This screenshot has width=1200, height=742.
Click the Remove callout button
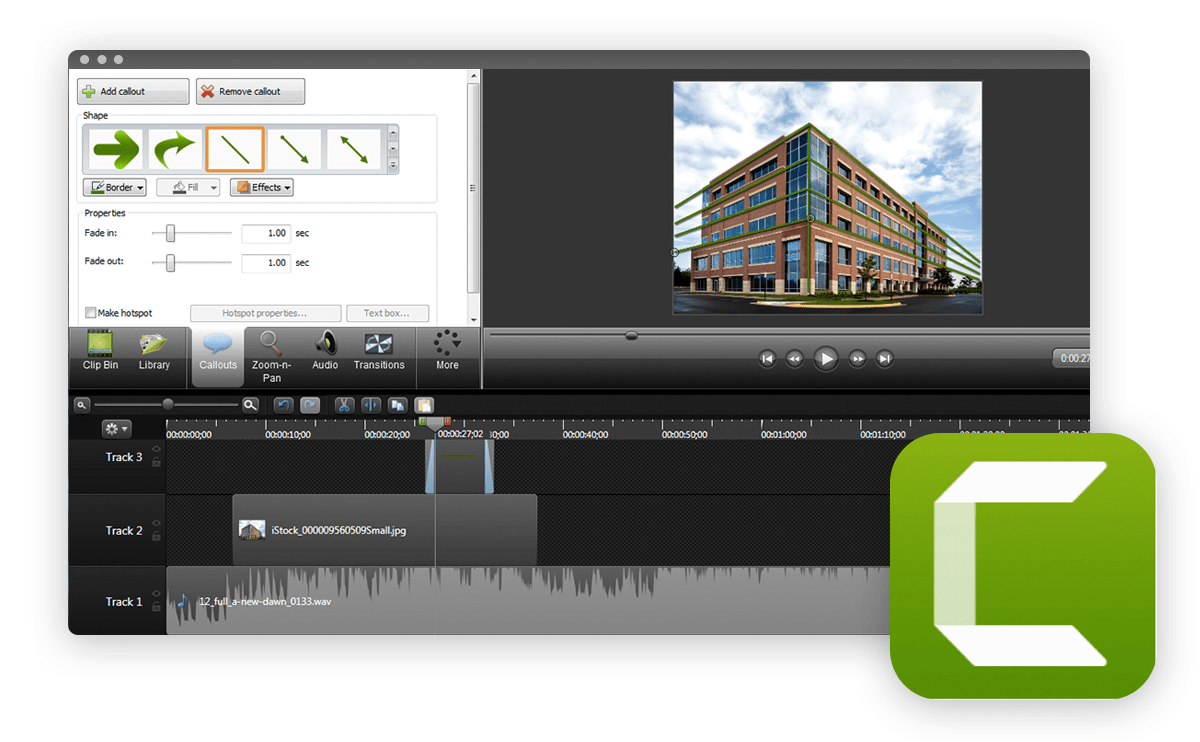point(250,91)
